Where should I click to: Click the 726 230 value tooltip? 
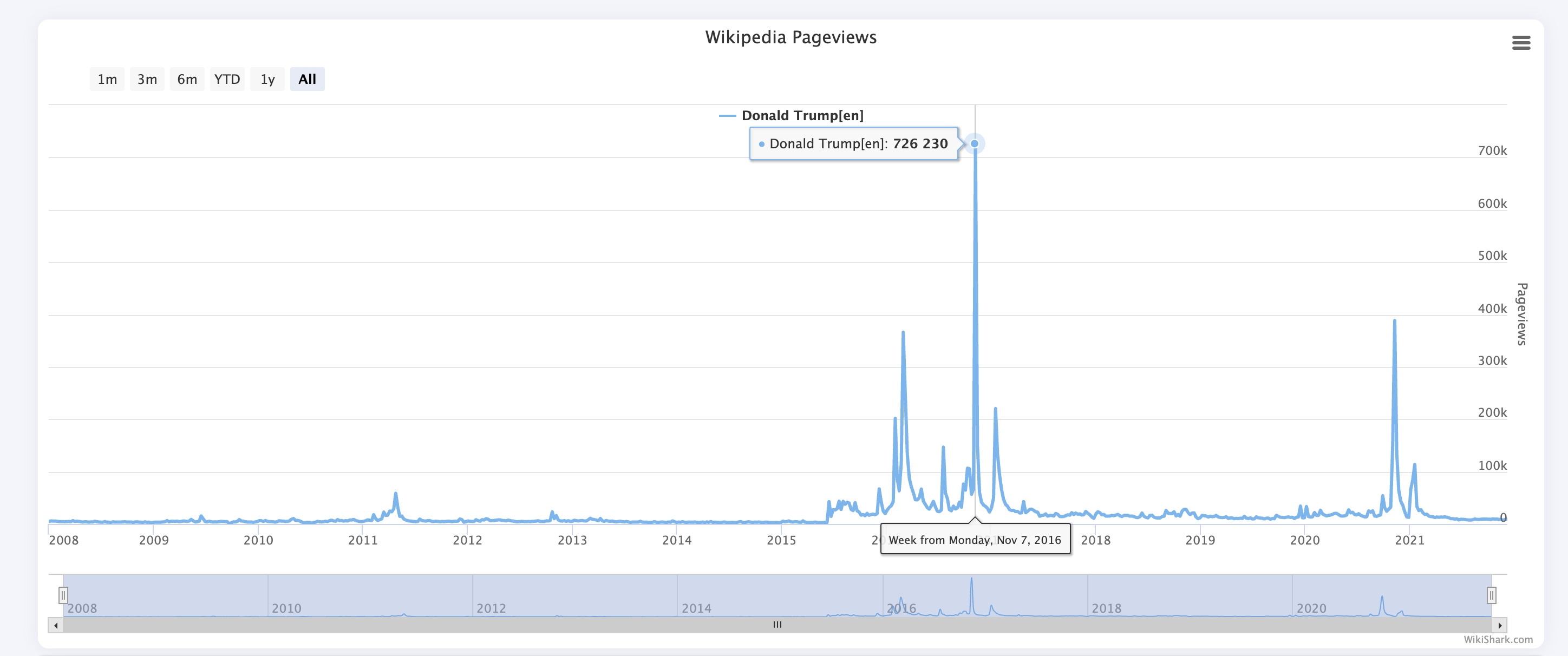click(854, 143)
